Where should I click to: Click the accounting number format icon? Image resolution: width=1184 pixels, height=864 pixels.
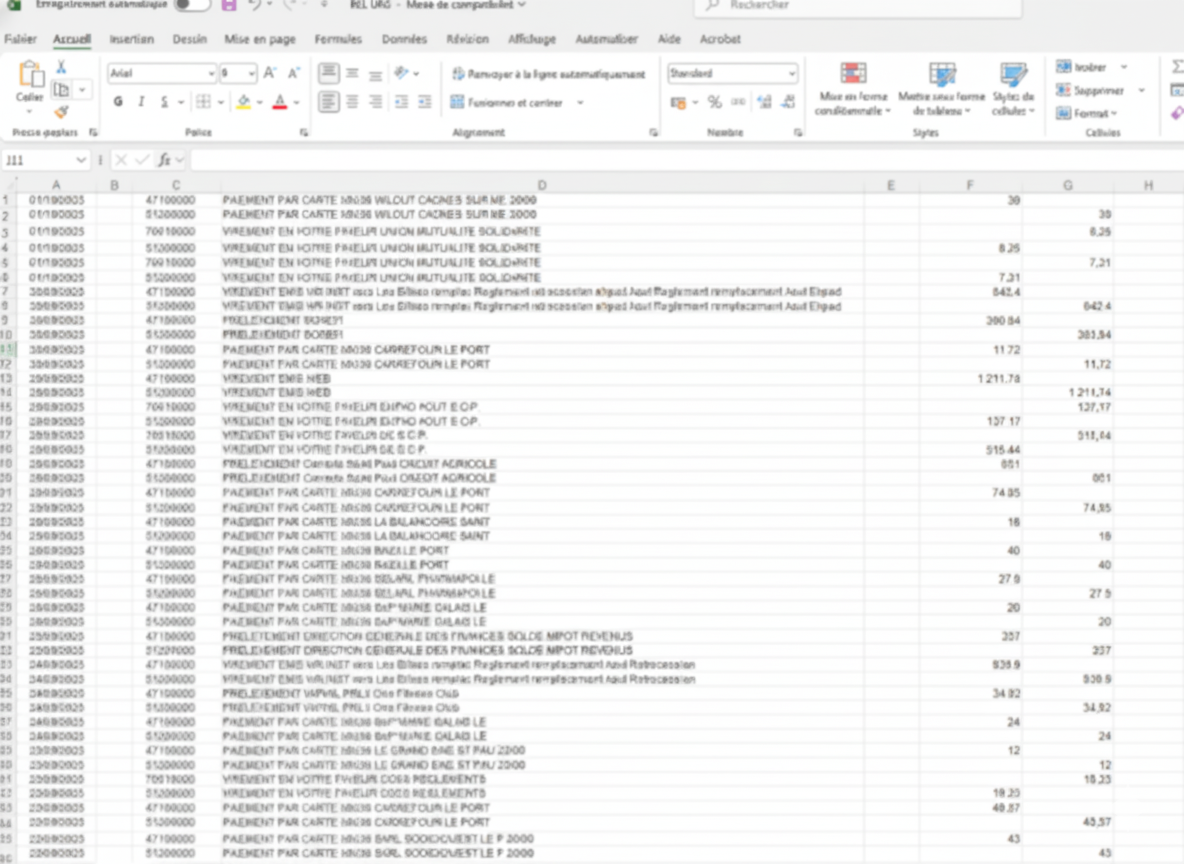pyautogui.click(x=678, y=102)
